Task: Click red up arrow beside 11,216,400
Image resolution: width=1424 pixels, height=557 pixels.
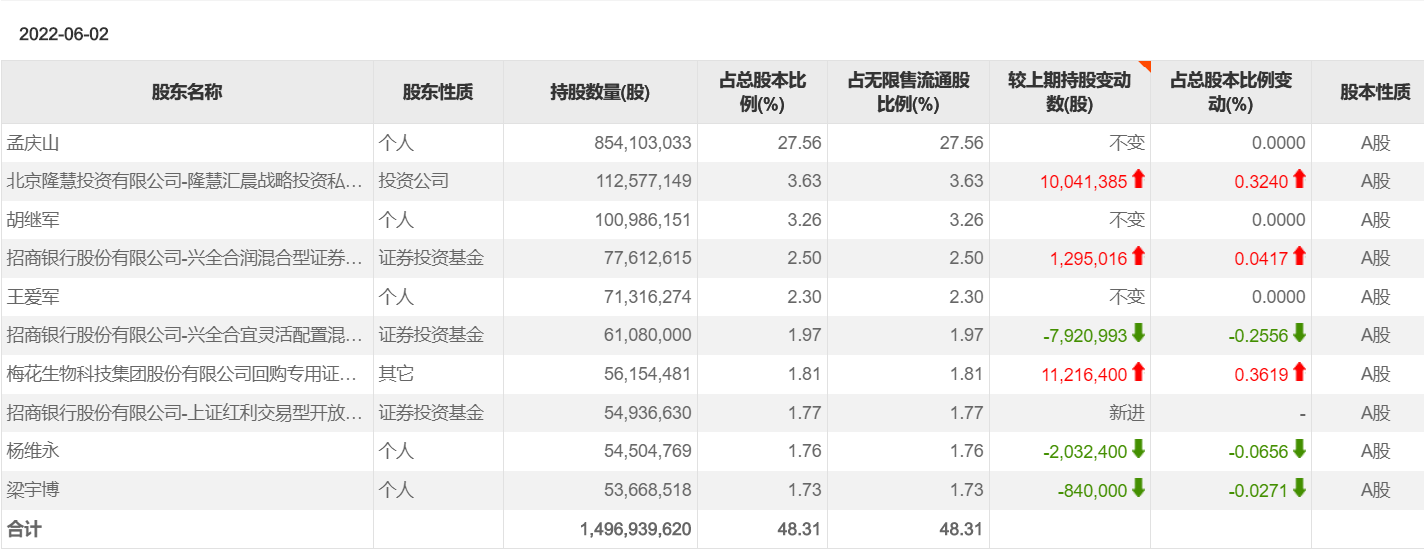Action: point(1138,373)
